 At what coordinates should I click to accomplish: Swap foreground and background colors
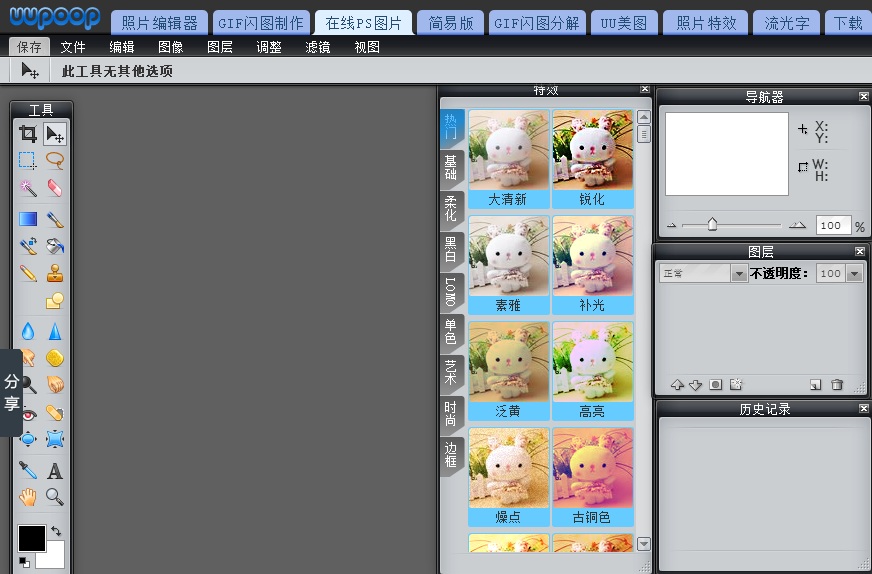pos(56,531)
